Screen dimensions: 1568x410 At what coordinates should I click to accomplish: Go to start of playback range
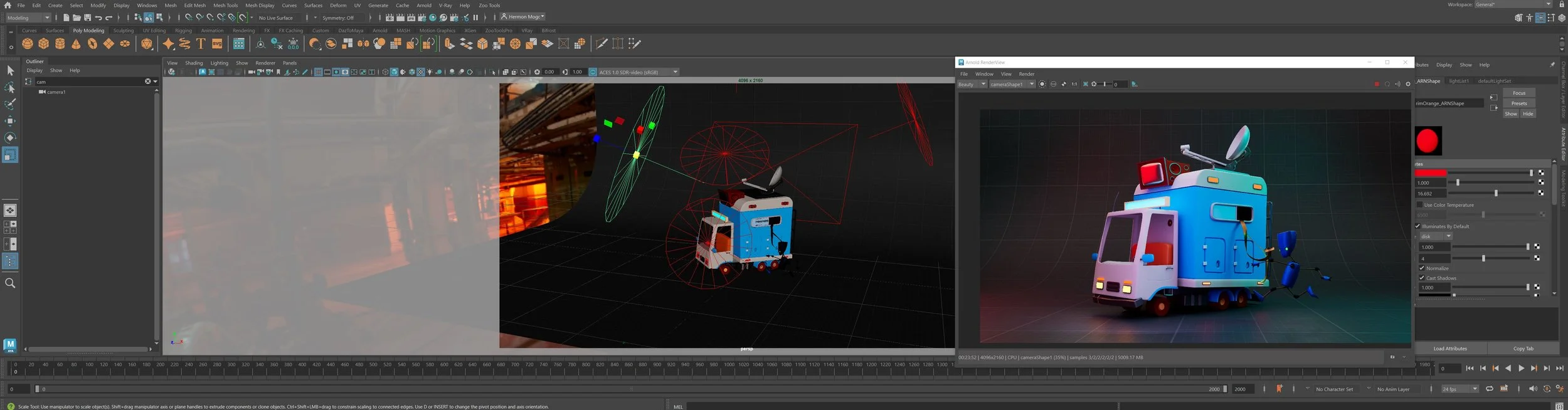pos(1470,369)
